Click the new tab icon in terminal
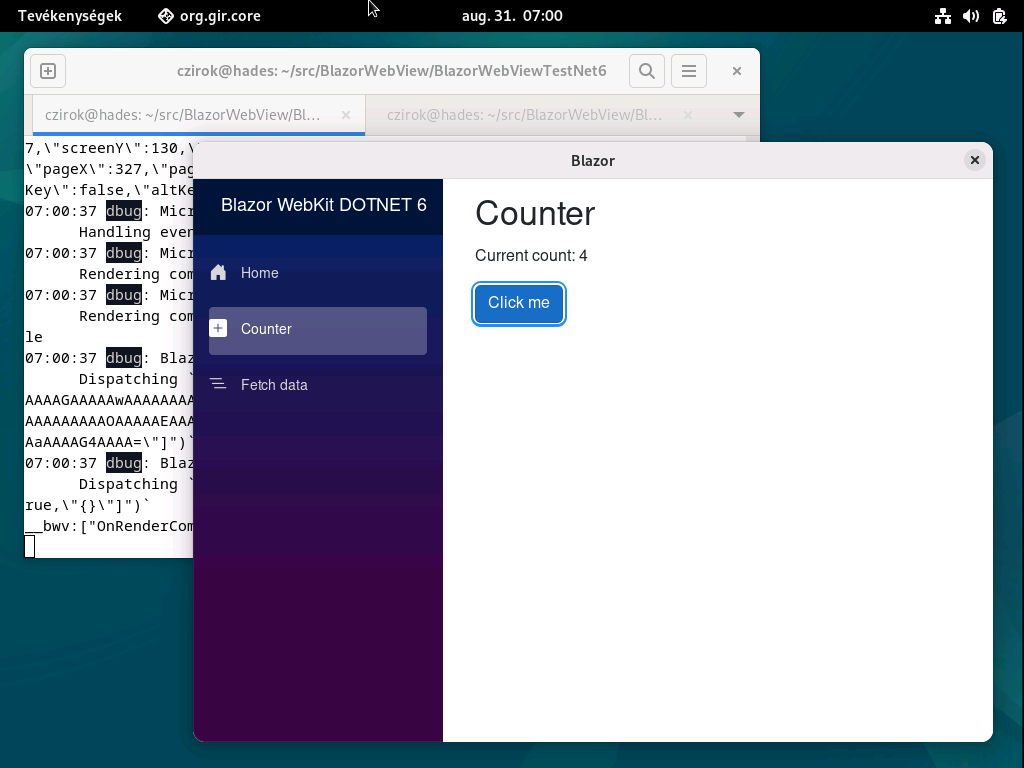The image size is (1024, 768). (48, 70)
